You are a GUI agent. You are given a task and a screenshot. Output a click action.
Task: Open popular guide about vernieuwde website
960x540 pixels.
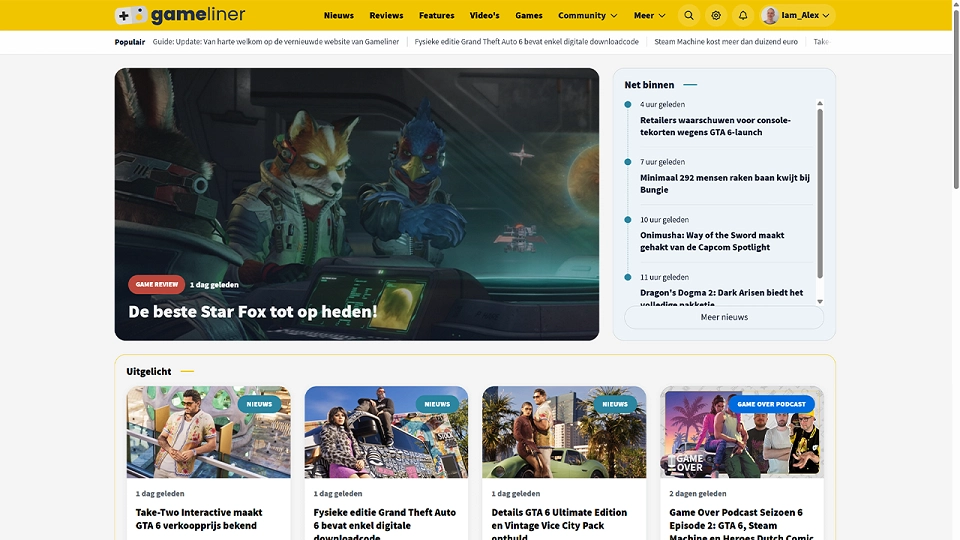(276, 42)
